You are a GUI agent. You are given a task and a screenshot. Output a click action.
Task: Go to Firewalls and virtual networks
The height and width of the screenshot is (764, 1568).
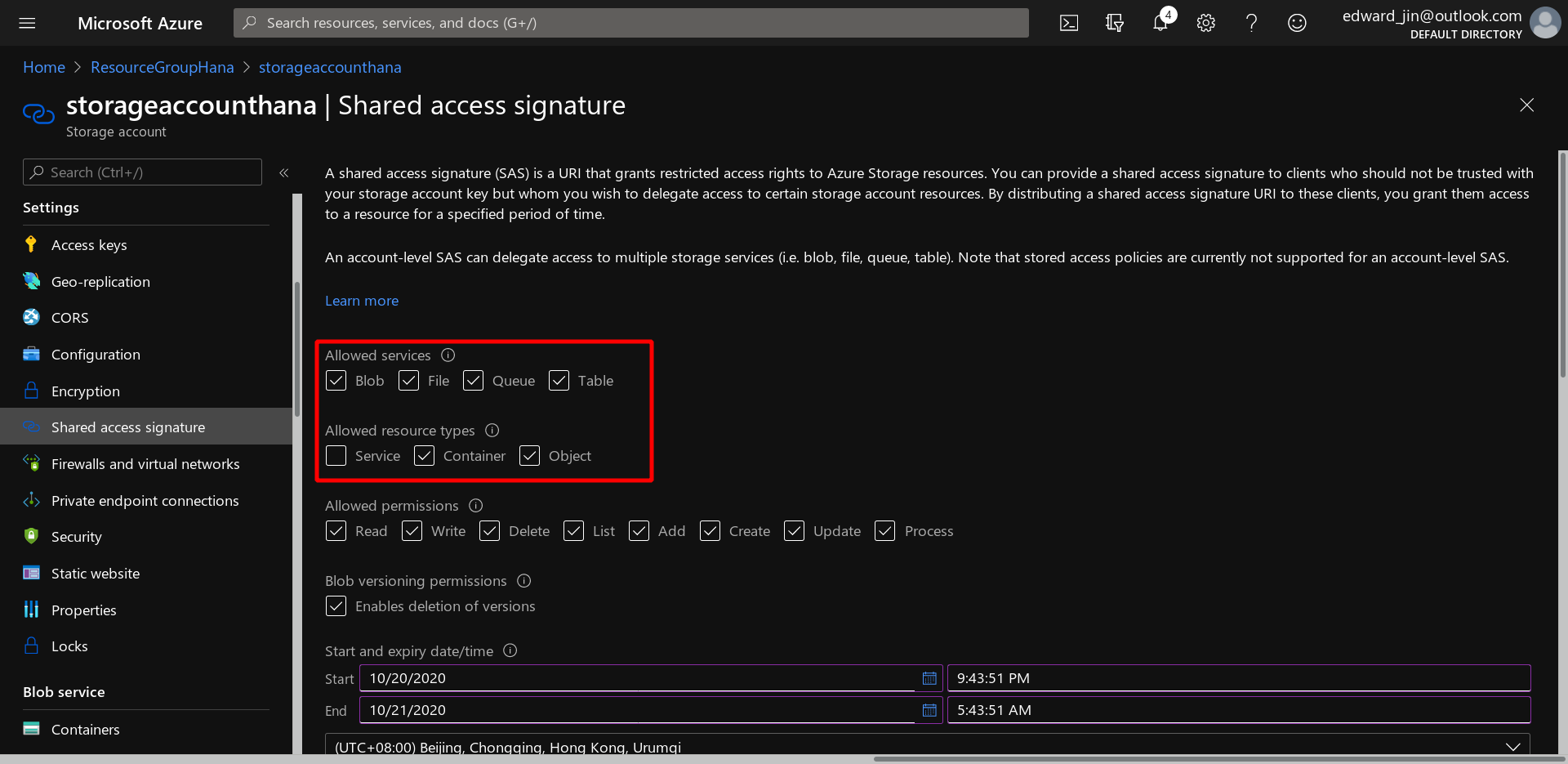click(145, 464)
